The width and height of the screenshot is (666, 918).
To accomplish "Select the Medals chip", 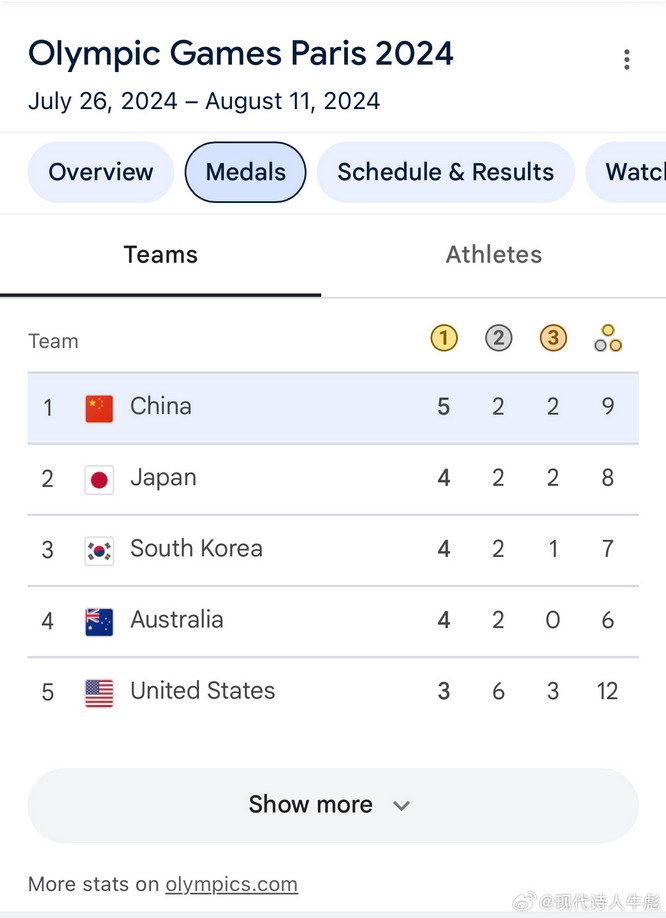I will pos(245,172).
